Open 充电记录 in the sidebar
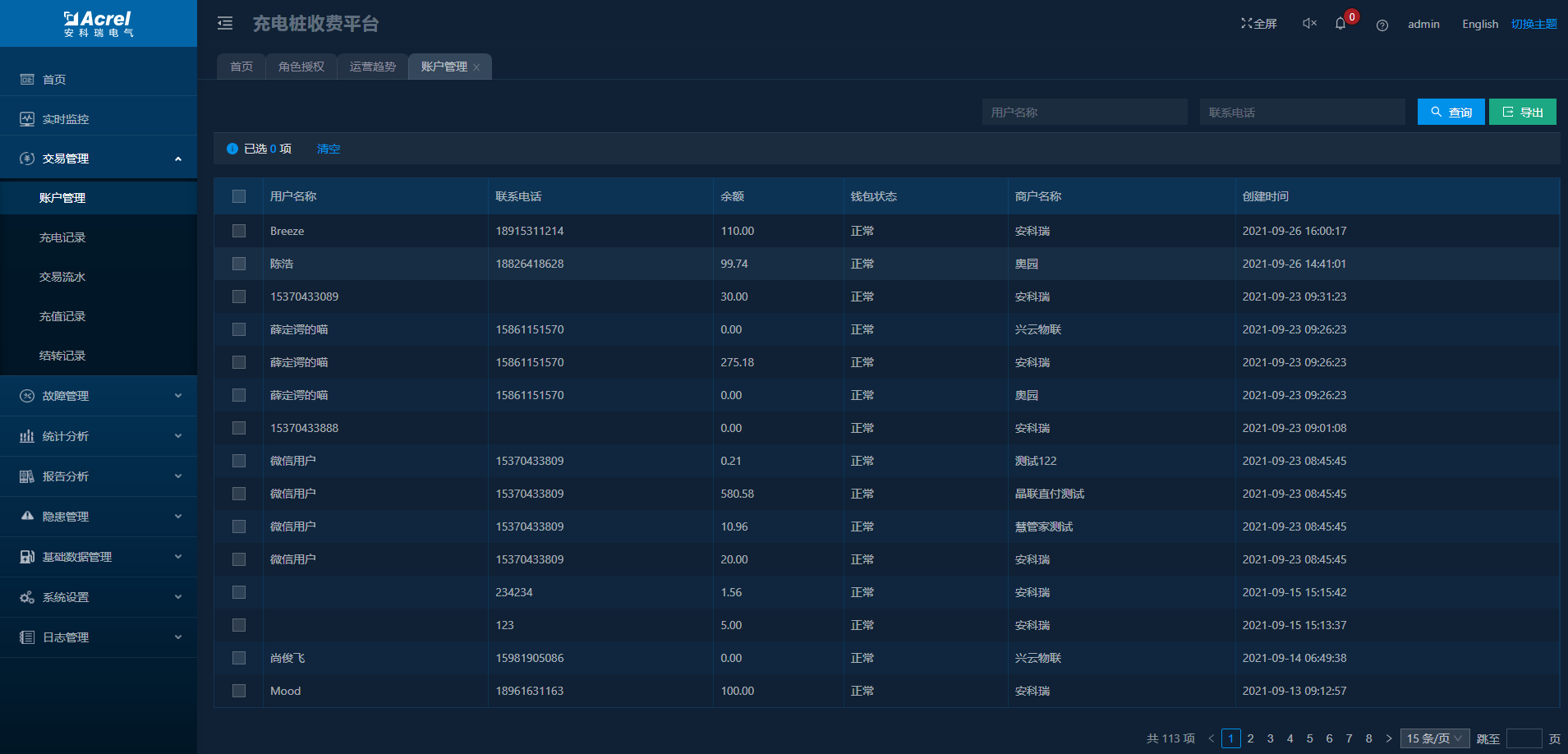Screen dimensions: 1568x754 (x=62, y=237)
